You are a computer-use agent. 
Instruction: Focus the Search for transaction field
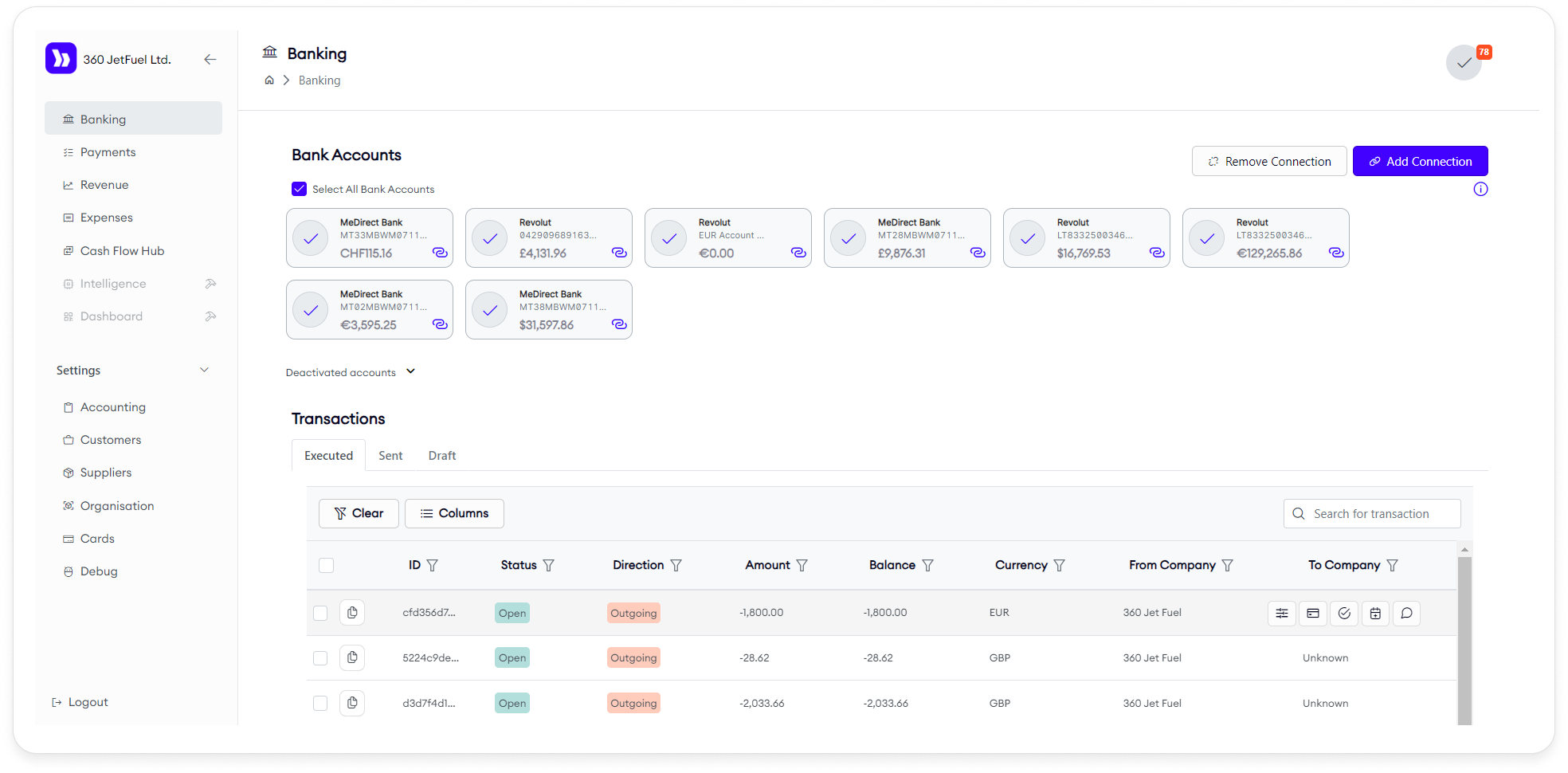(1372, 514)
